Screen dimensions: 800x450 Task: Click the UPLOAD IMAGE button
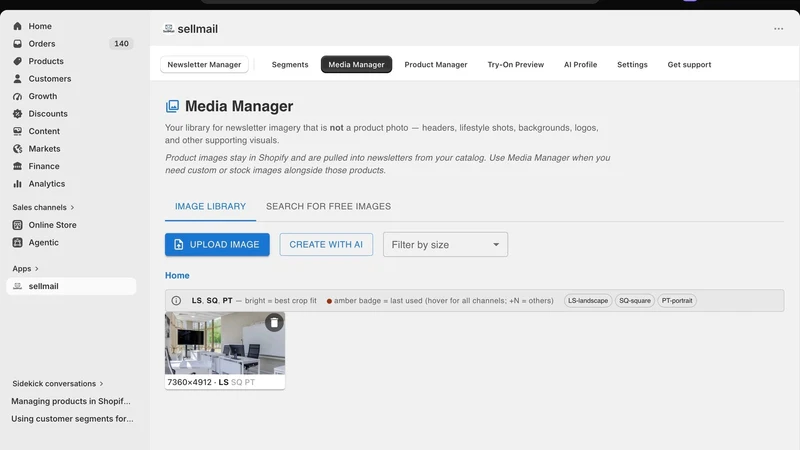pyautogui.click(x=217, y=244)
